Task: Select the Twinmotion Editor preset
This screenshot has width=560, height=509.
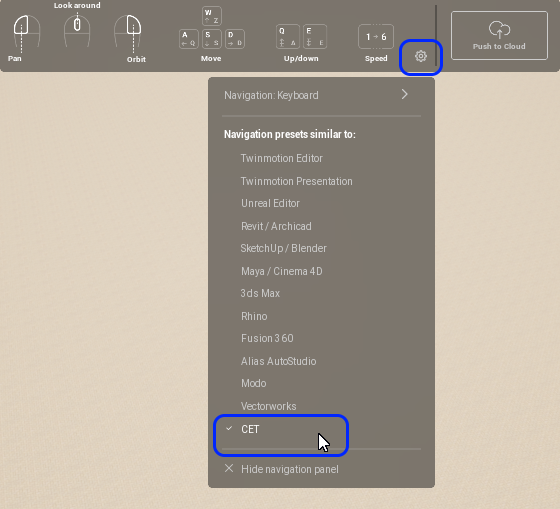Action: click(x=281, y=158)
